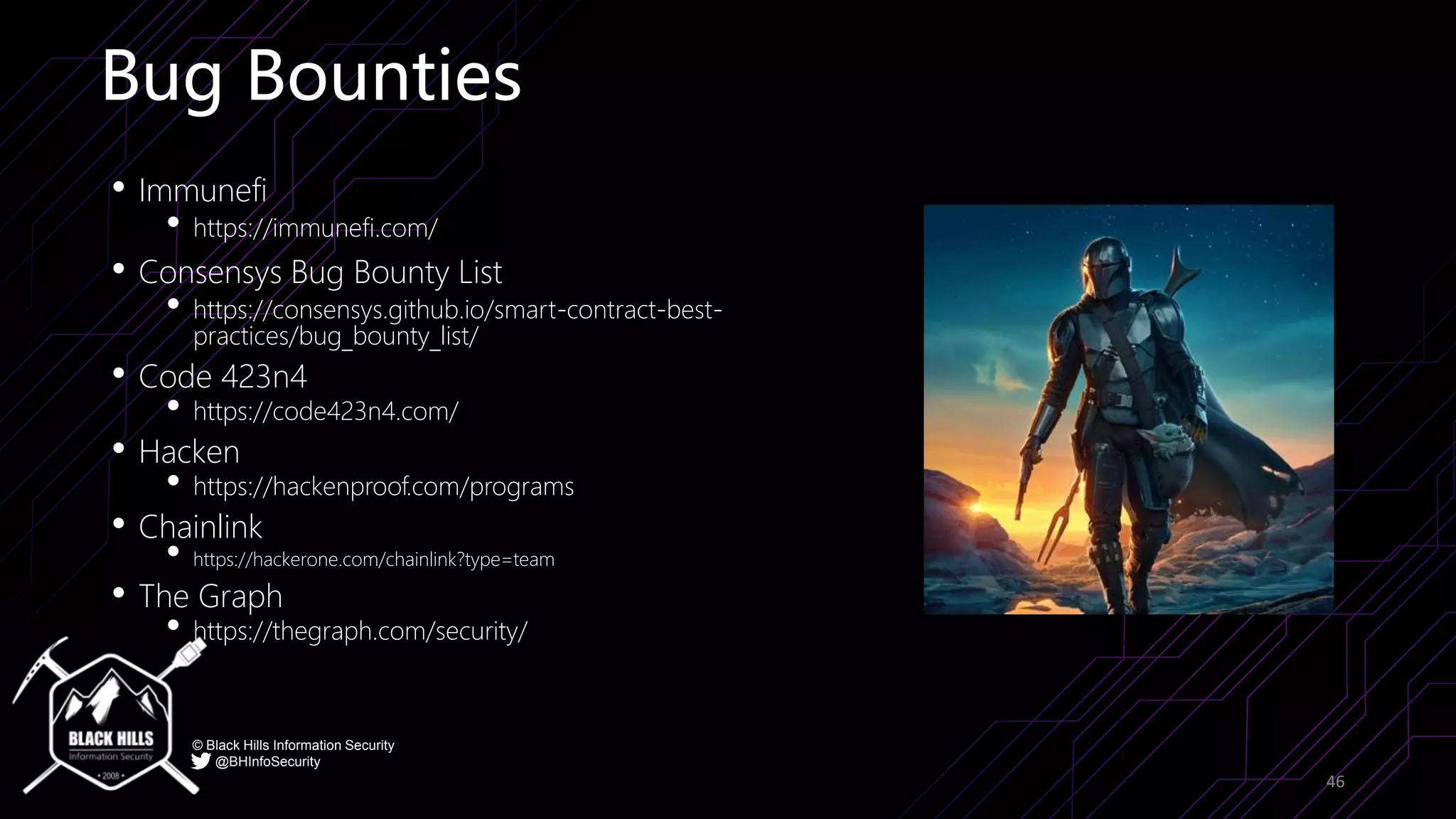This screenshot has height=819, width=1456.
Task: Click the slide number 46
Action: coord(1335,782)
